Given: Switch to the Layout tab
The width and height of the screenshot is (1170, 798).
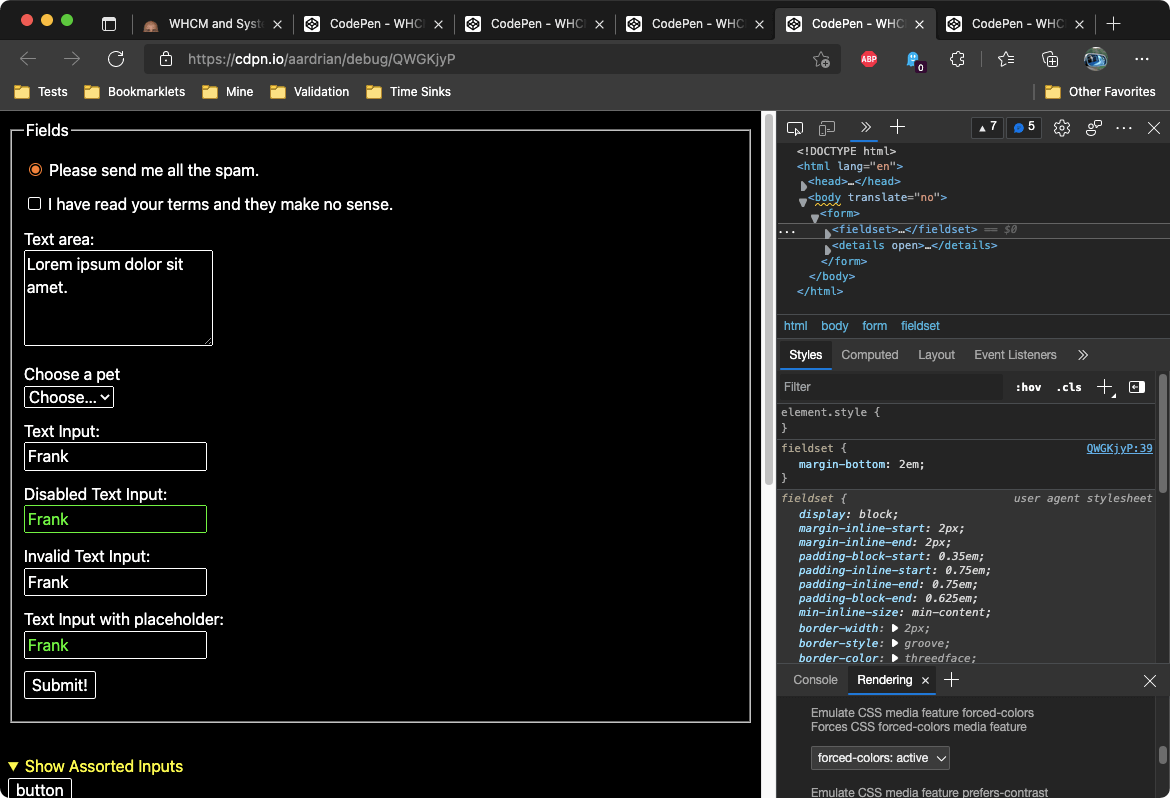Looking at the screenshot, I should coord(936,355).
